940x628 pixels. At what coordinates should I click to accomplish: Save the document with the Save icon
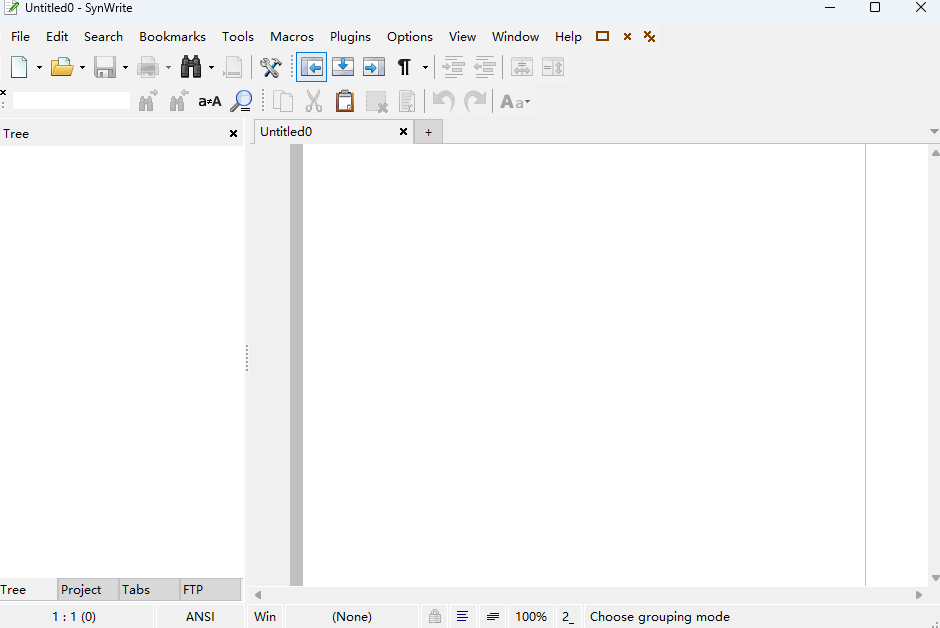pos(104,67)
